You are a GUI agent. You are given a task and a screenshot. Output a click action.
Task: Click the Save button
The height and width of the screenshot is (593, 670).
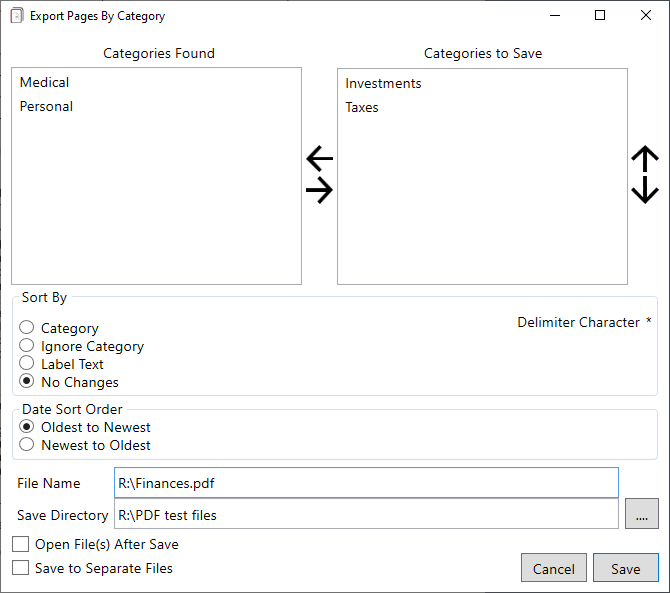click(626, 568)
